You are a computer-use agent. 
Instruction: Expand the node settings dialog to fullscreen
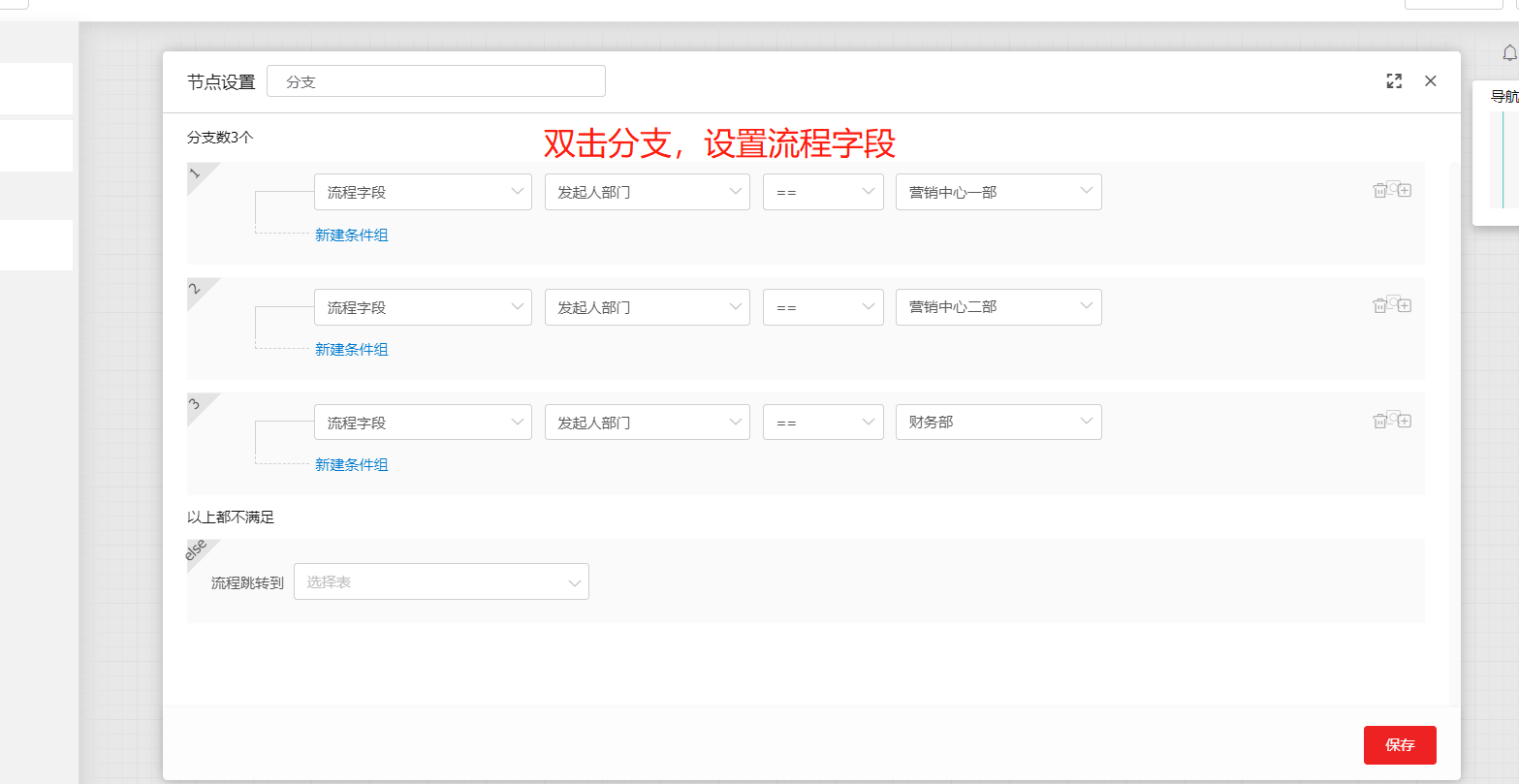1394,80
